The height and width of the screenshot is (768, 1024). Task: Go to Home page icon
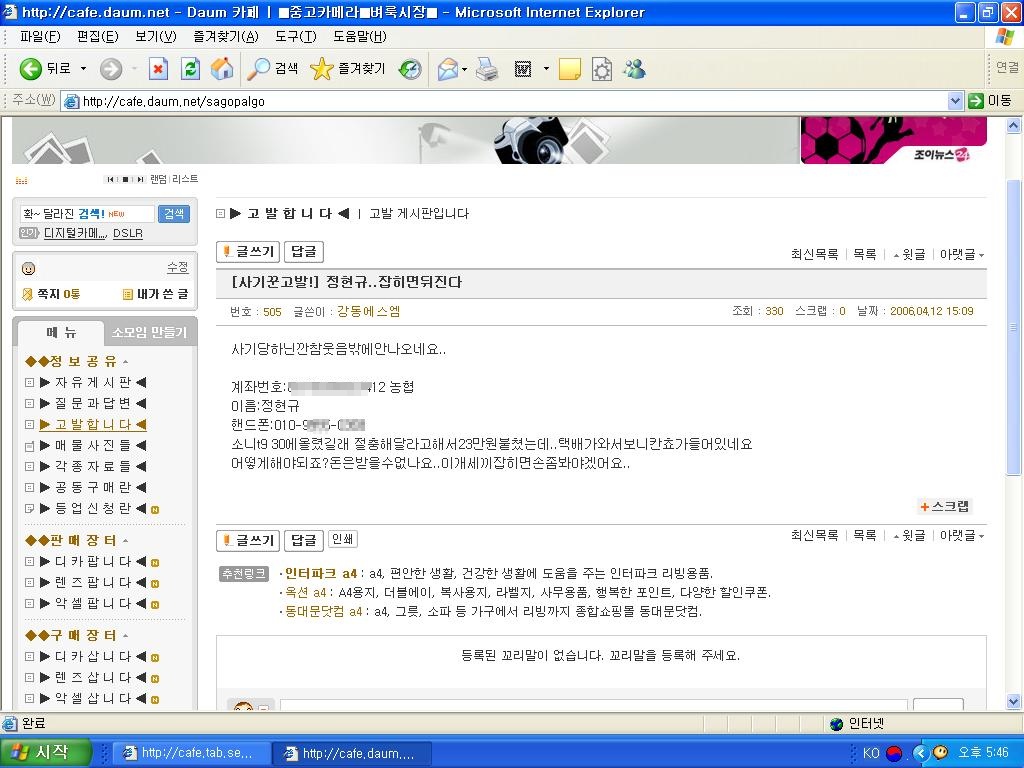click(222, 69)
